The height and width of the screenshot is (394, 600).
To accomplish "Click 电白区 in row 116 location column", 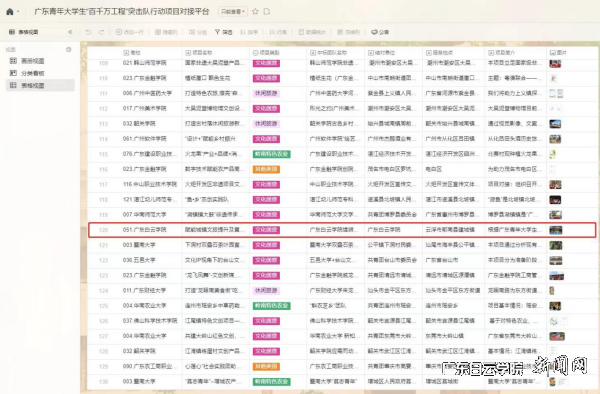I will [x=434, y=169].
